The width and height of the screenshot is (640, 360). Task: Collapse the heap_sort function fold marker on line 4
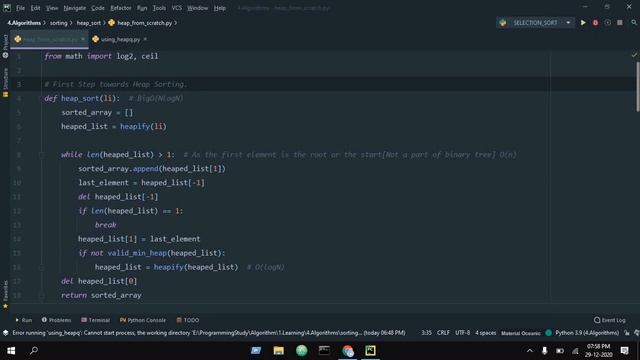point(41,98)
